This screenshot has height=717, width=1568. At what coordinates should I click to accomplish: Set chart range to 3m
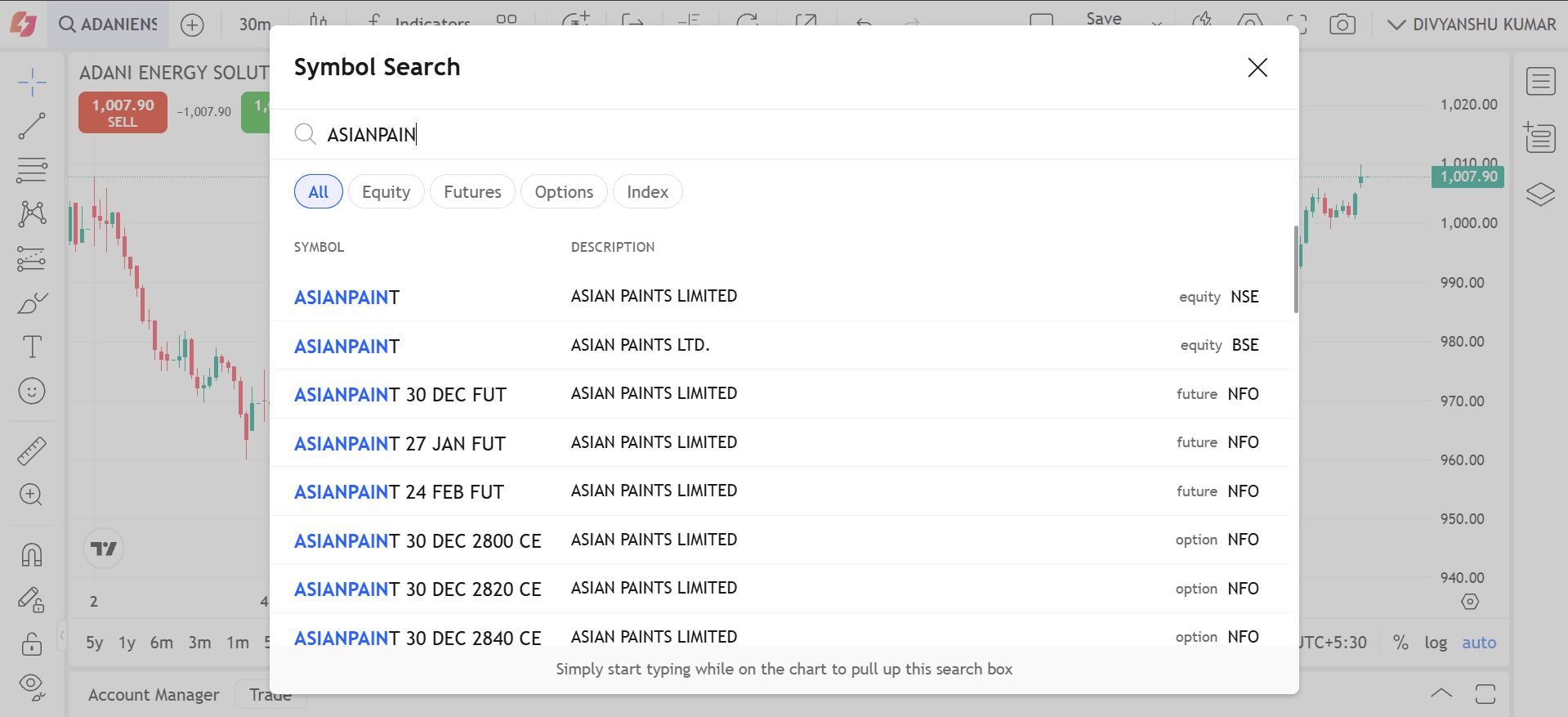click(200, 643)
